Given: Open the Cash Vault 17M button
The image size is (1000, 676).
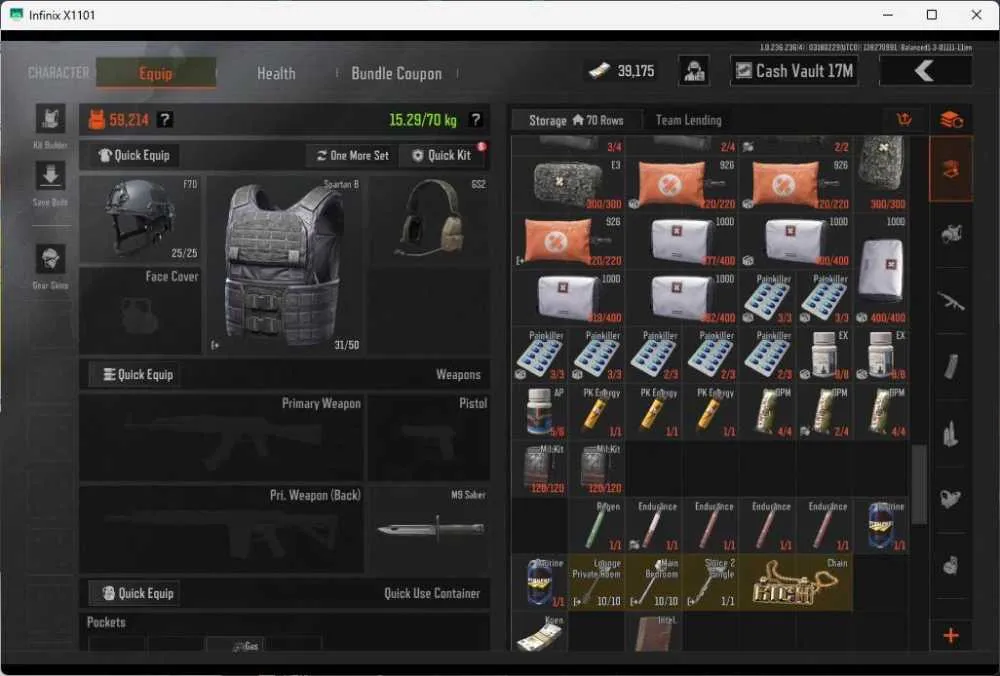Looking at the screenshot, I should [793, 71].
